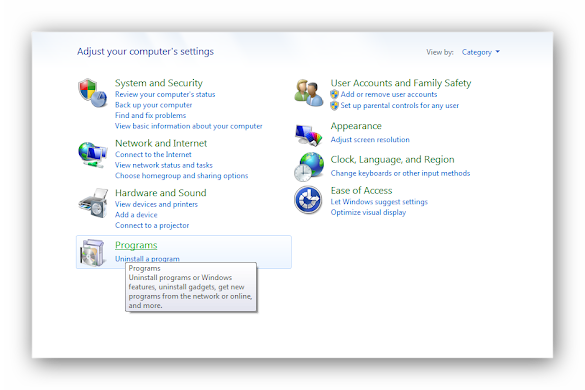Click Let Windows suggest settings

coord(379,202)
